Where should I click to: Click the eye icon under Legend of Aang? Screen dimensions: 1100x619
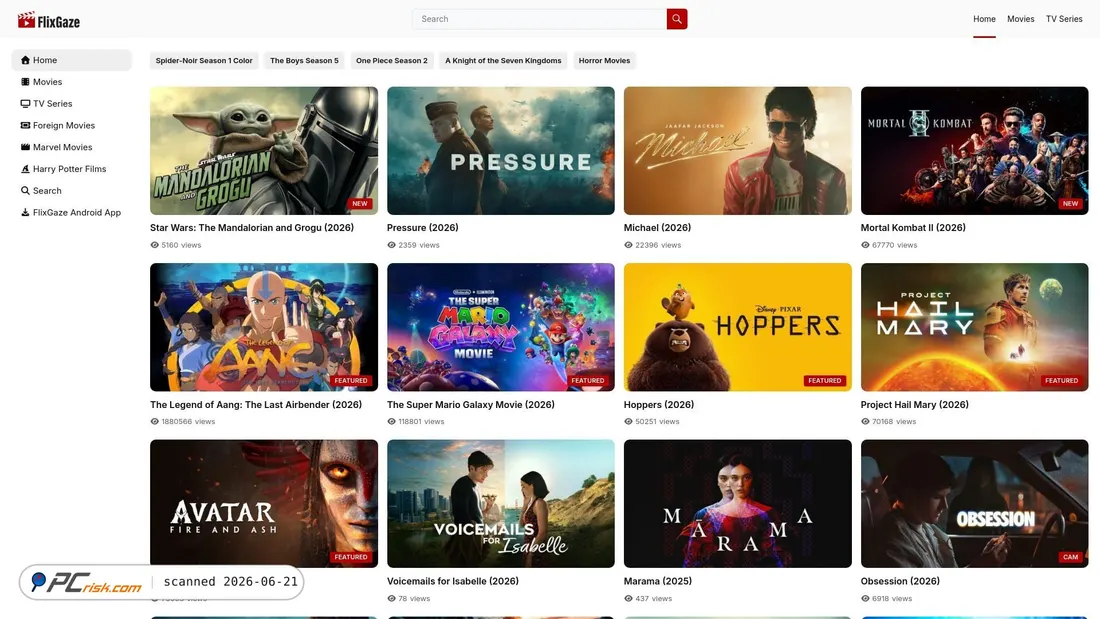coord(154,422)
